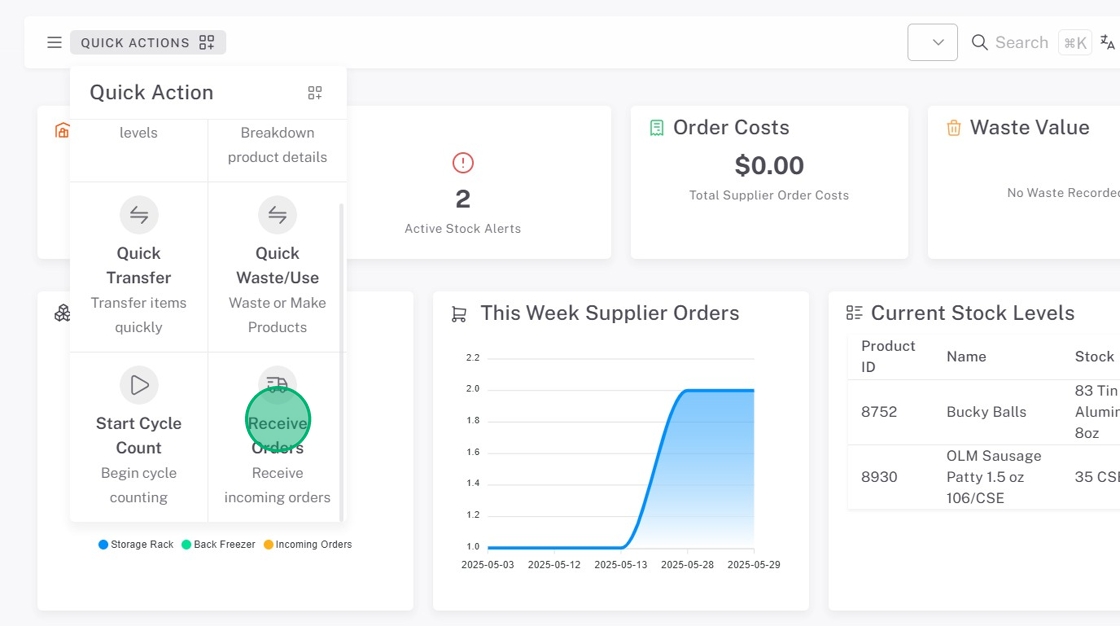The image size is (1120, 626).
Task: Click the Receive Orders truck icon
Action: (277, 385)
